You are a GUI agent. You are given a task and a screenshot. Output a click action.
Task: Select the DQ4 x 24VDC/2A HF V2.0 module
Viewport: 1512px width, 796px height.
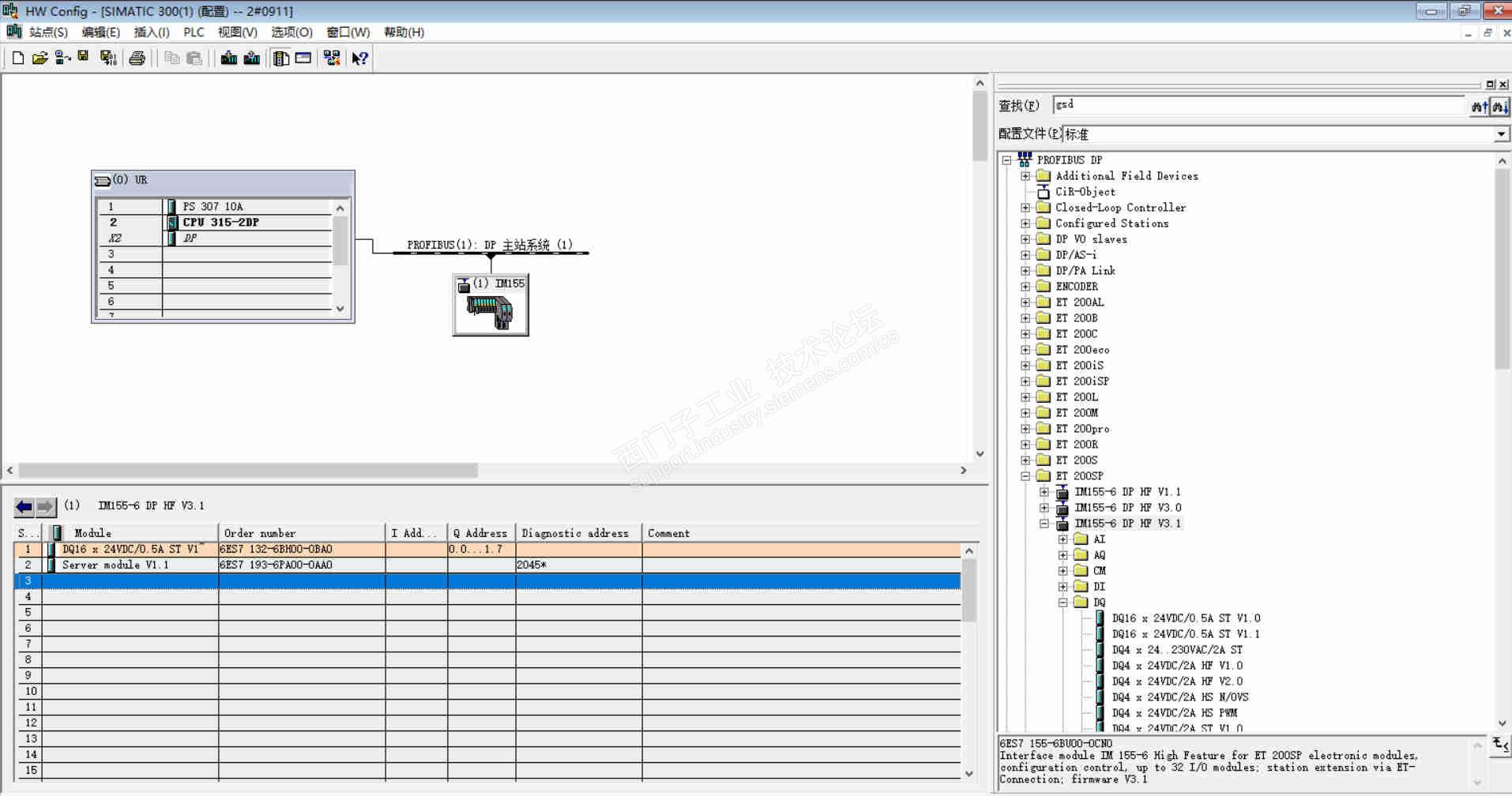click(x=1177, y=681)
